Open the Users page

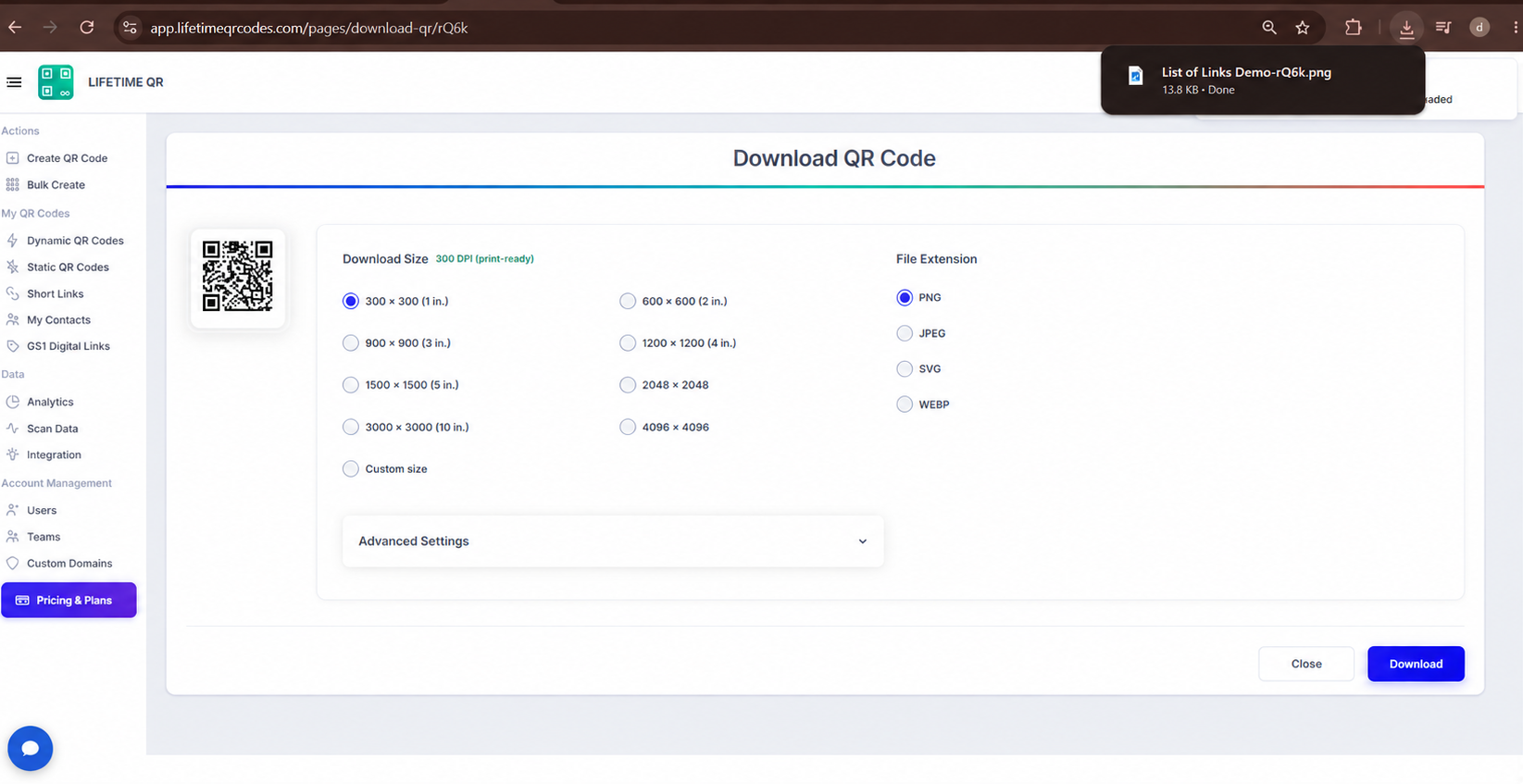pos(42,510)
